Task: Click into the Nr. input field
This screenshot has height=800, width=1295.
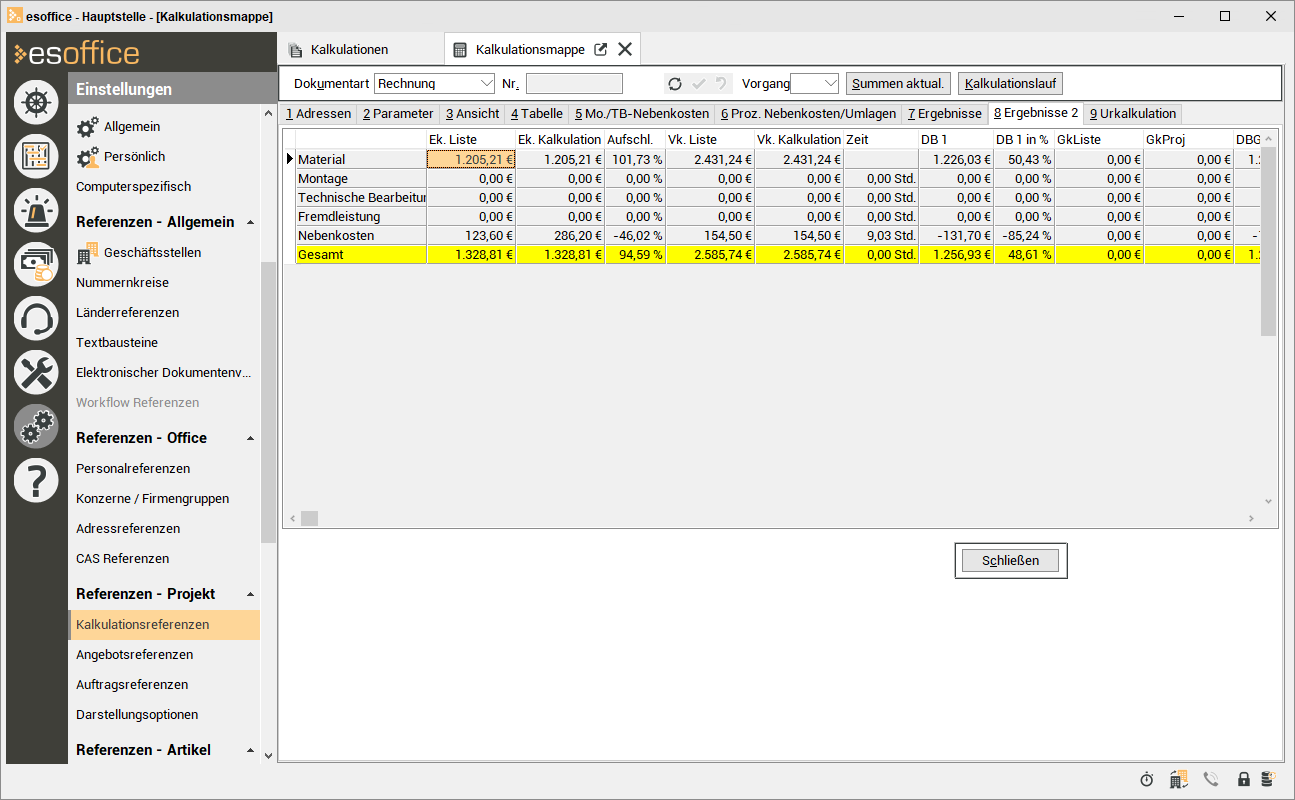Action: pyautogui.click(x=574, y=84)
